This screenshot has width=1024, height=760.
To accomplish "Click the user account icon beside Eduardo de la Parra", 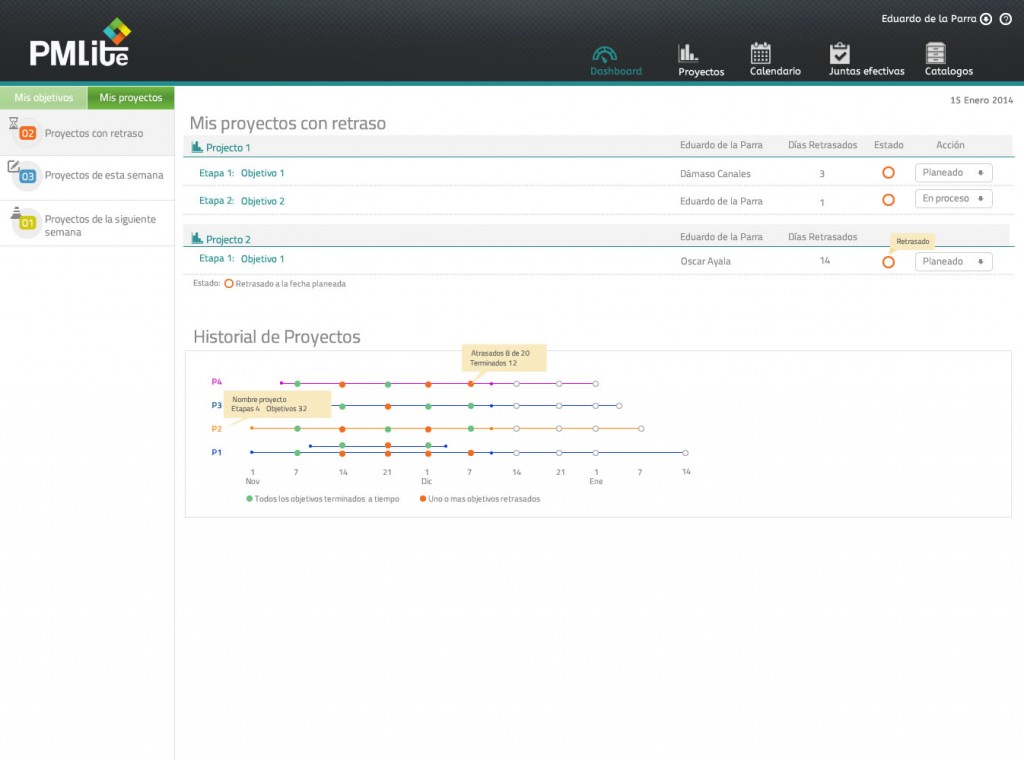I will pos(986,19).
